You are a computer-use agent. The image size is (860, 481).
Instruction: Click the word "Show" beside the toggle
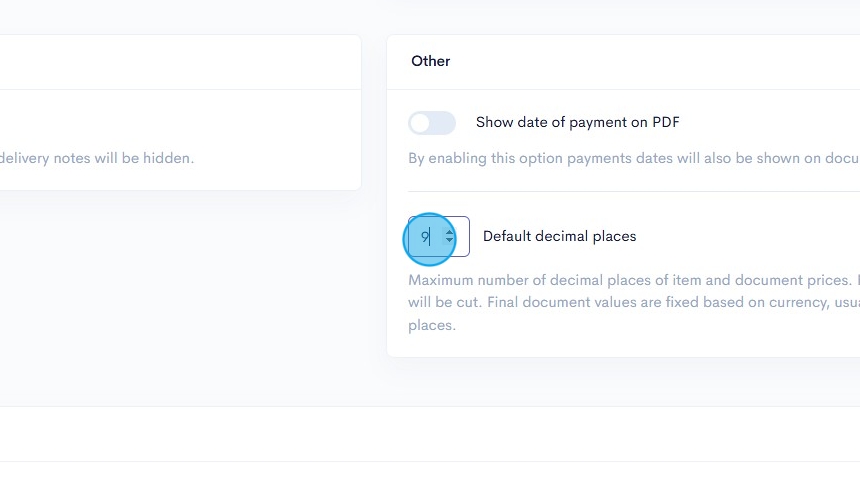click(x=494, y=123)
